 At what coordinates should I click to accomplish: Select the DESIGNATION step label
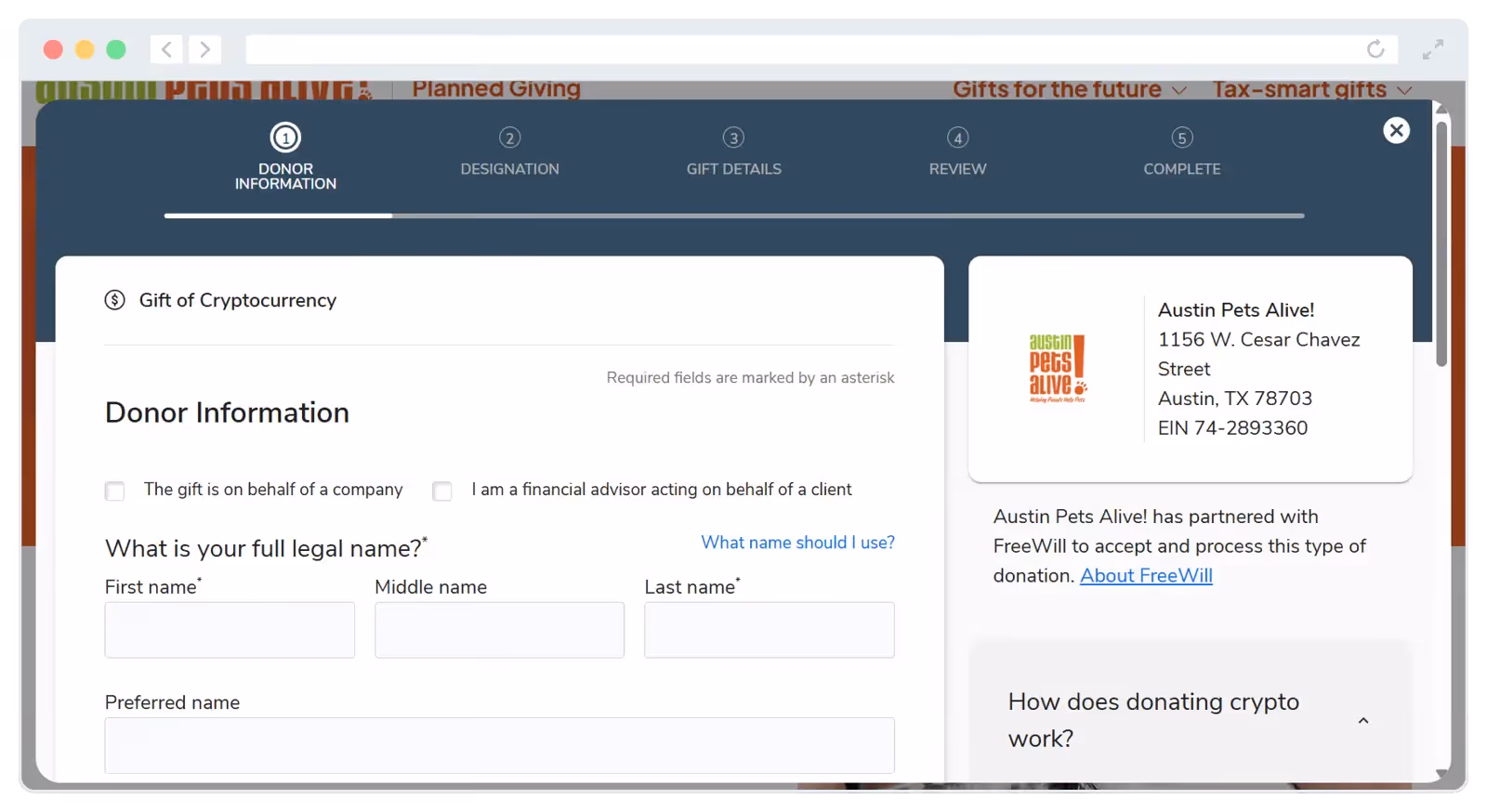(509, 169)
